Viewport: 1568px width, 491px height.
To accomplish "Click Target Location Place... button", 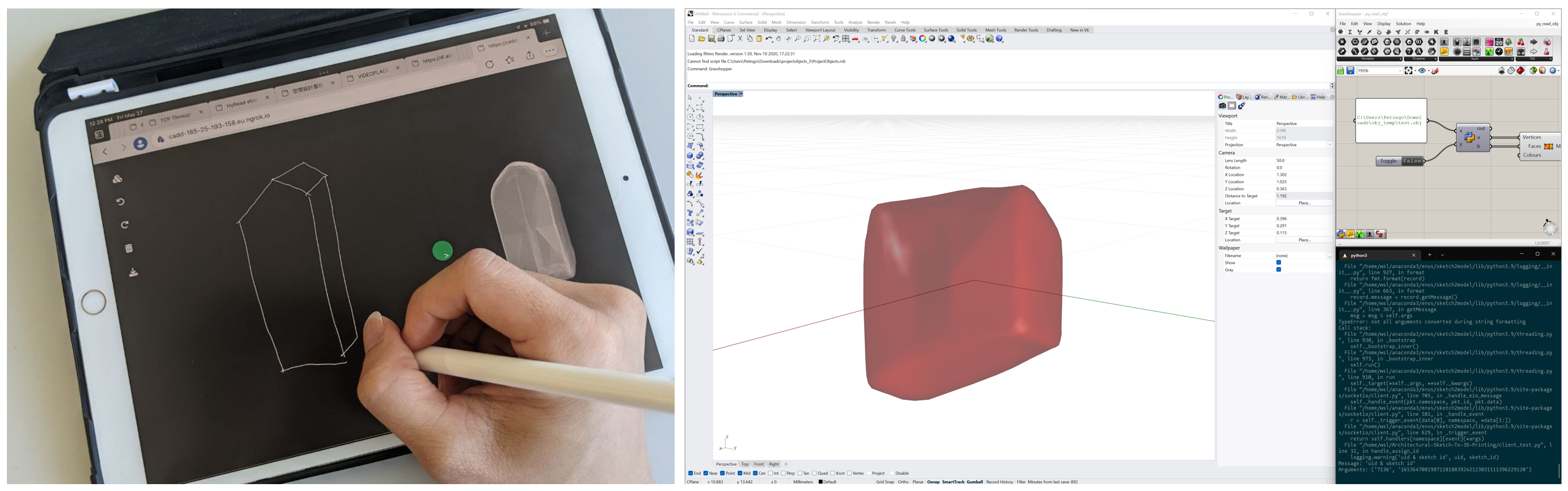I will tap(1304, 240).
